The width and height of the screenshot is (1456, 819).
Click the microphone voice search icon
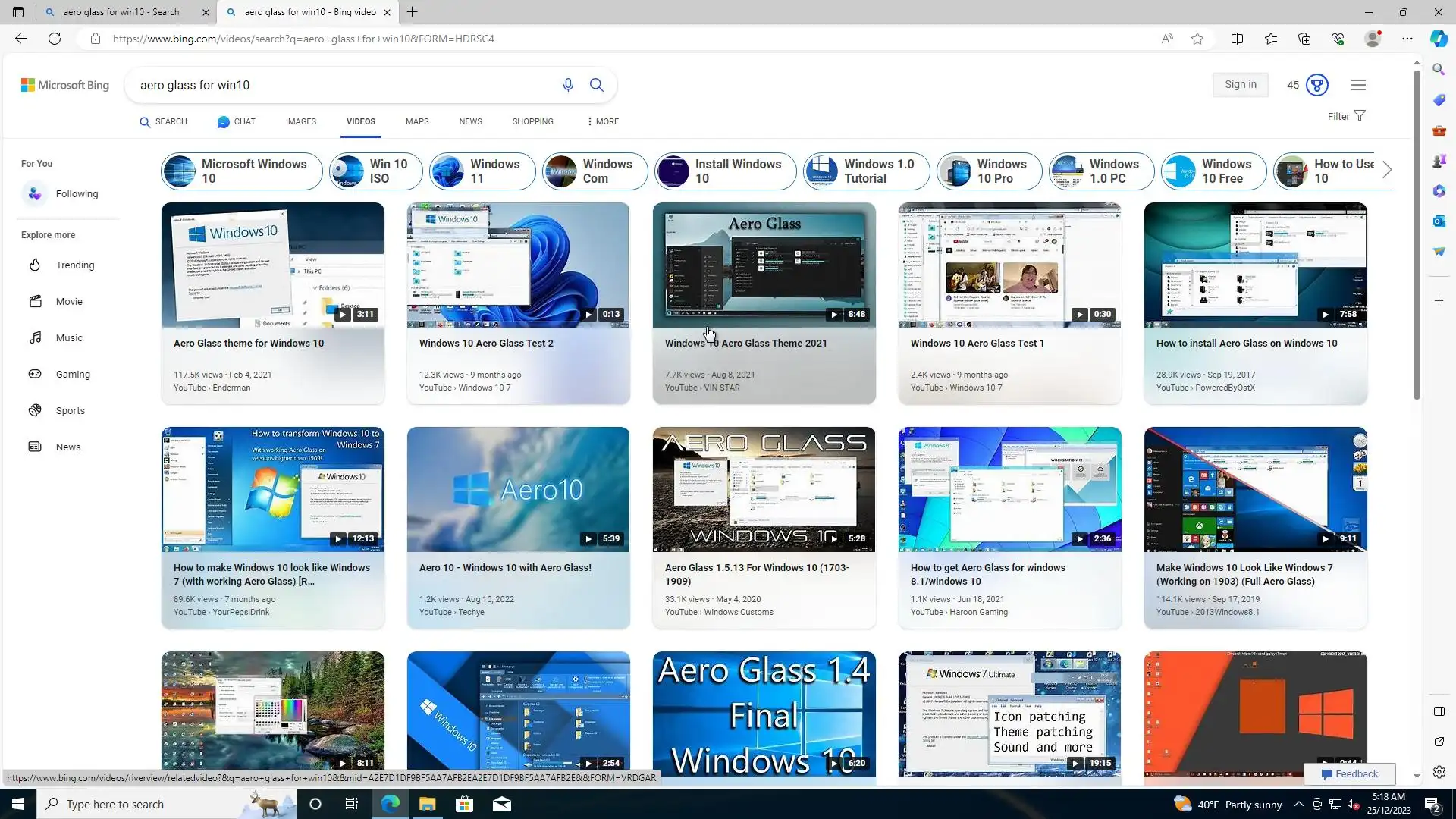568,85
